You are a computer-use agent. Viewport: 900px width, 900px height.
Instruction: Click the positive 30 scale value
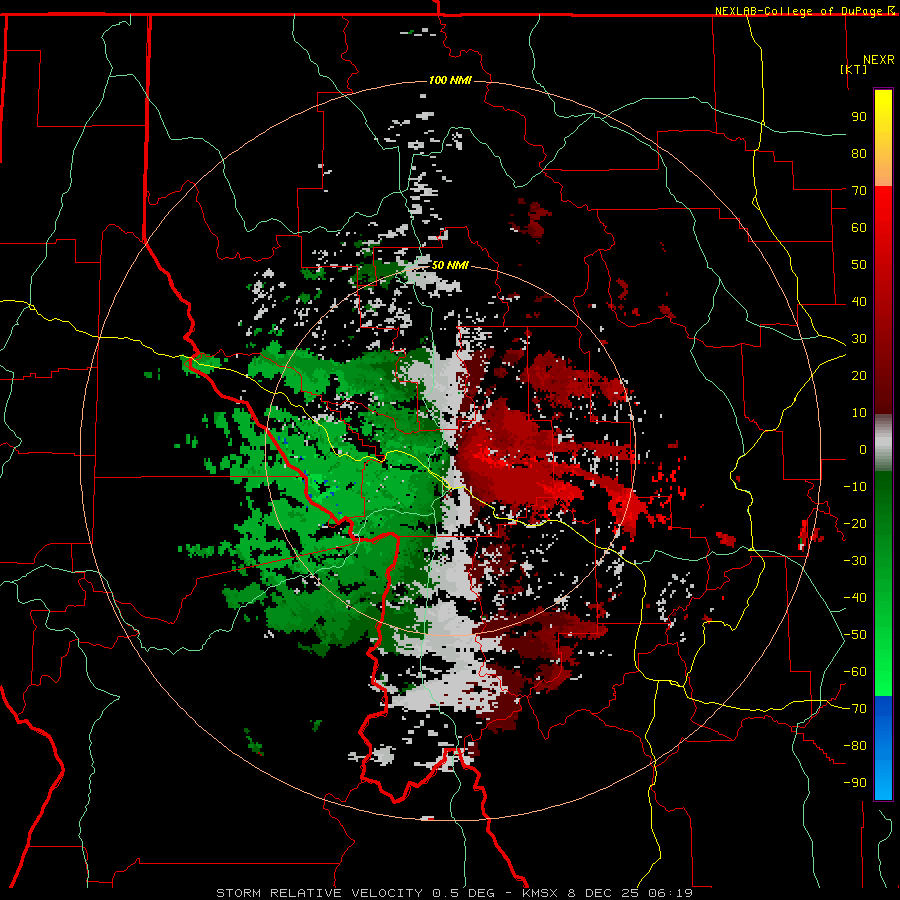[x=859, y=339]
